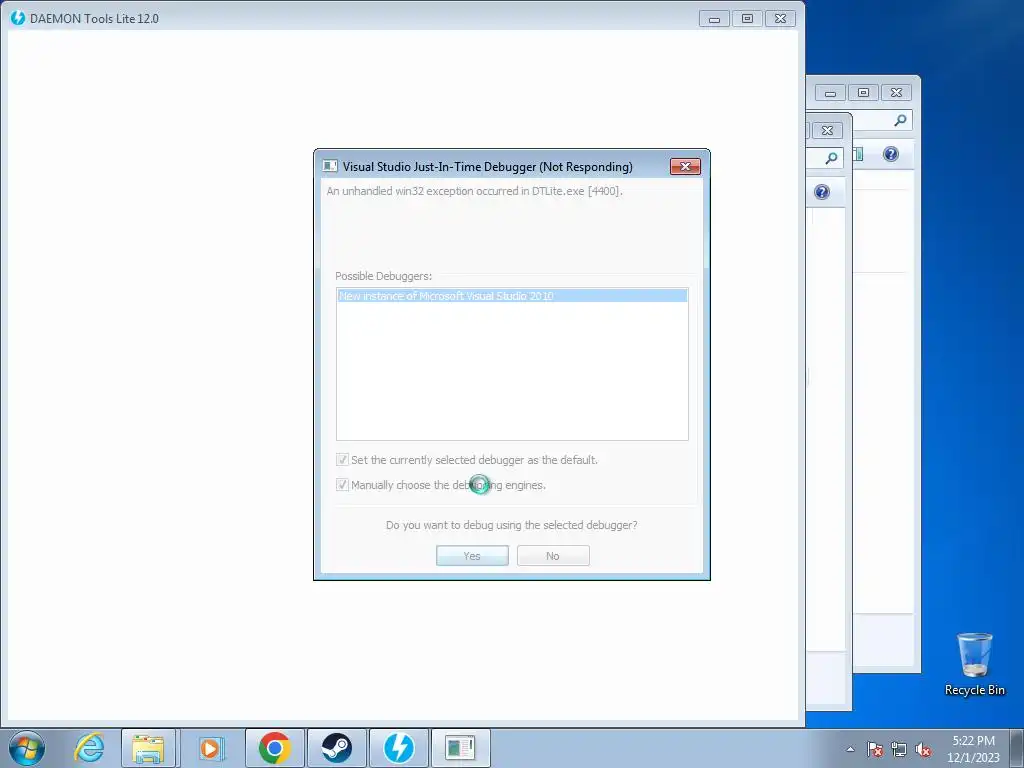
Task: Click the search magnifier in the middle window
Action: pos(831,158)
